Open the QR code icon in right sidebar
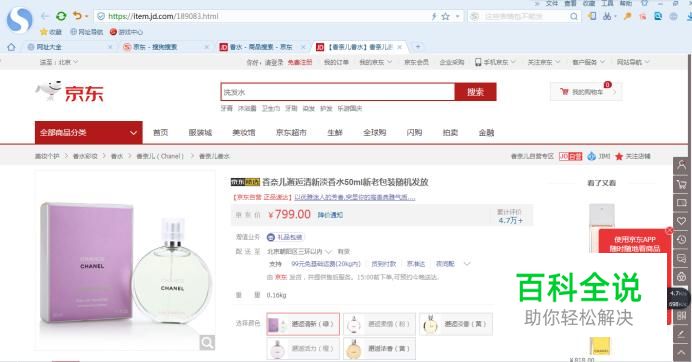 tap(682, 316)
